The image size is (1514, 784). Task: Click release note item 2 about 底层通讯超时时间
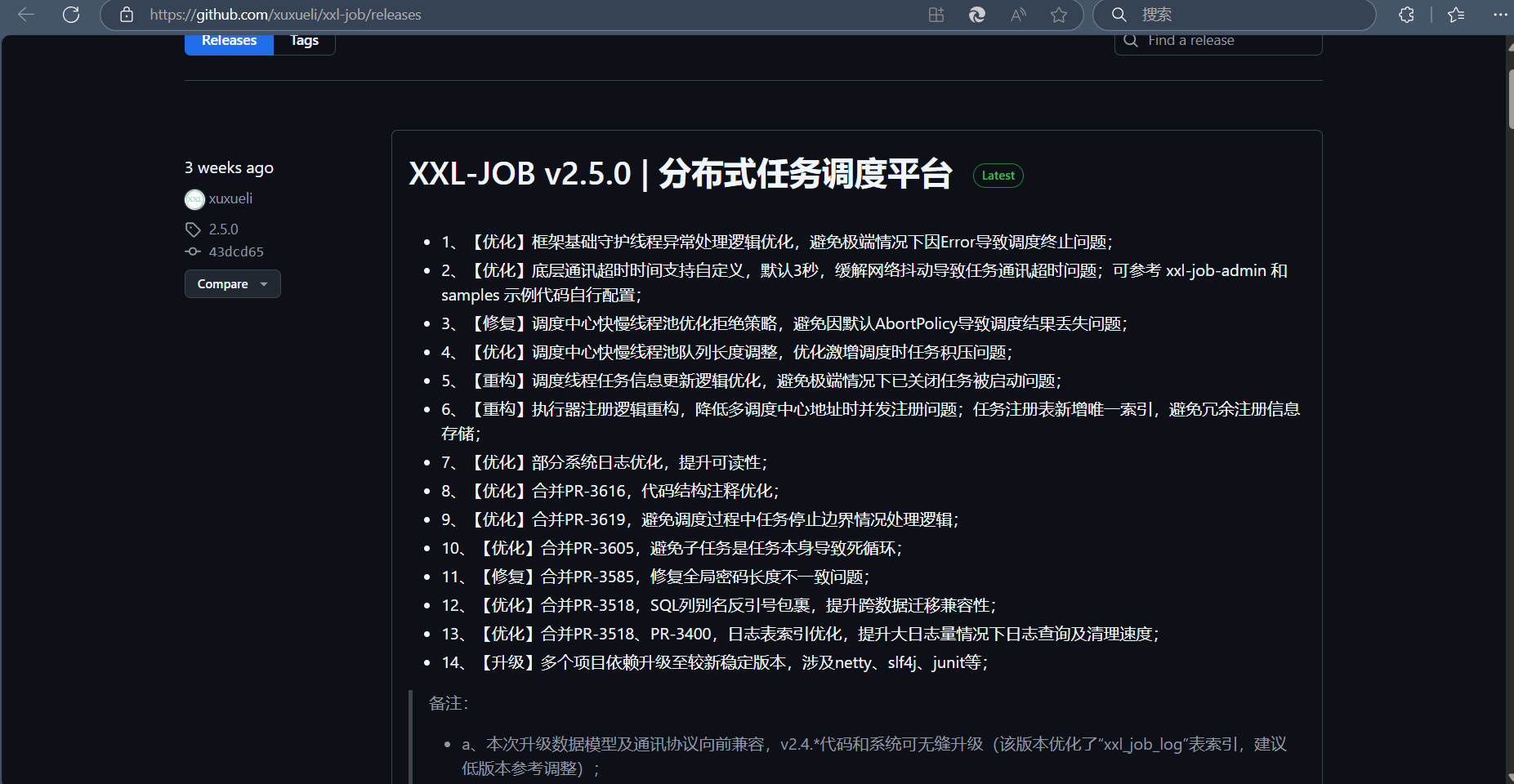[864, 283]
